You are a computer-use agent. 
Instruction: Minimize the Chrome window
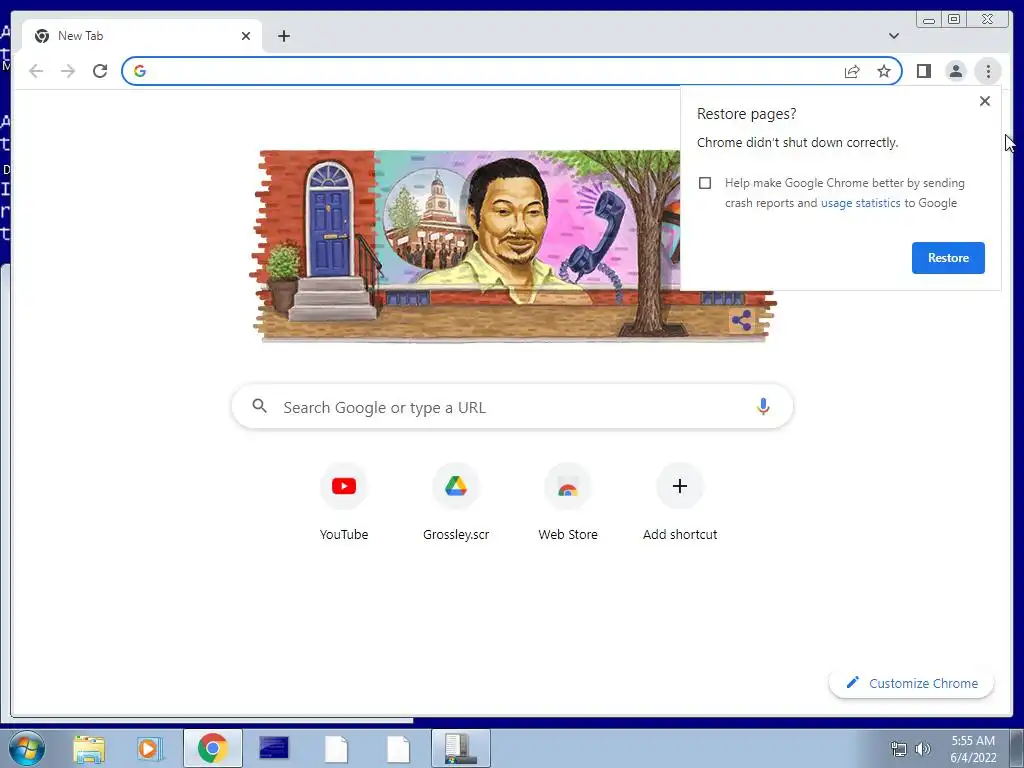[x=929, y=20]
